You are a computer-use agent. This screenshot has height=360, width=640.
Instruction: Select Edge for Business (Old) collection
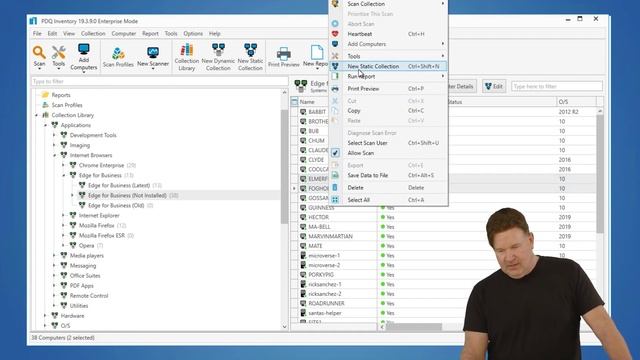click(x=116, y=205)
